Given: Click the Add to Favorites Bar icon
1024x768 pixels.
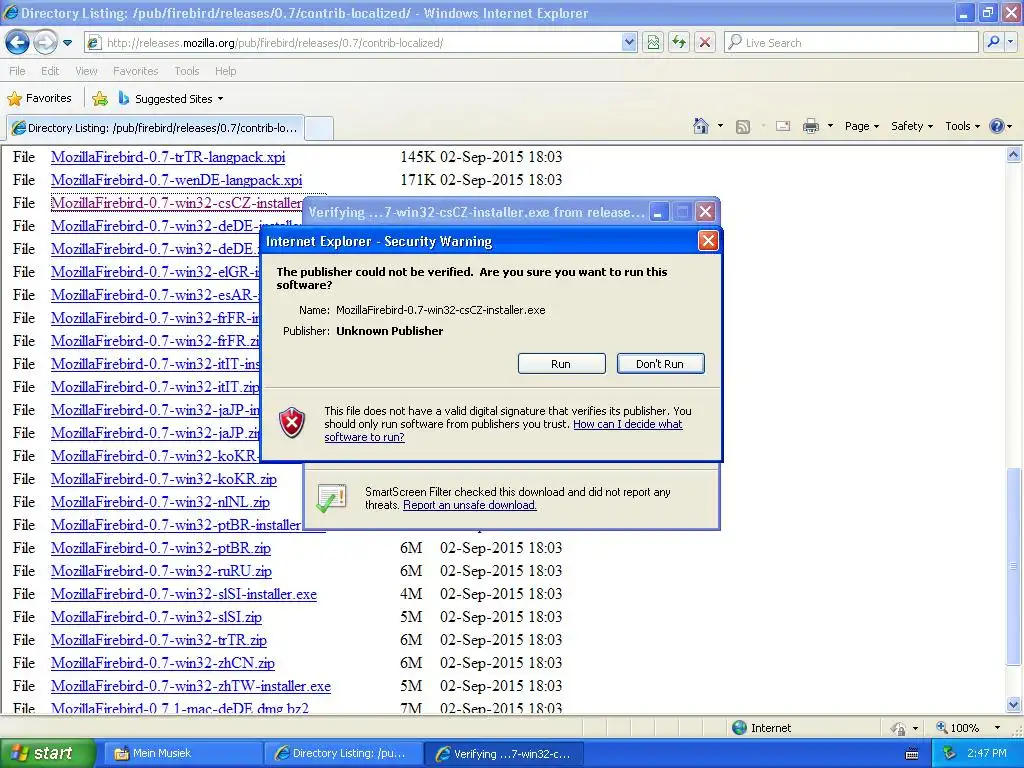Looking at the screenshot, I should coord(100,99).
